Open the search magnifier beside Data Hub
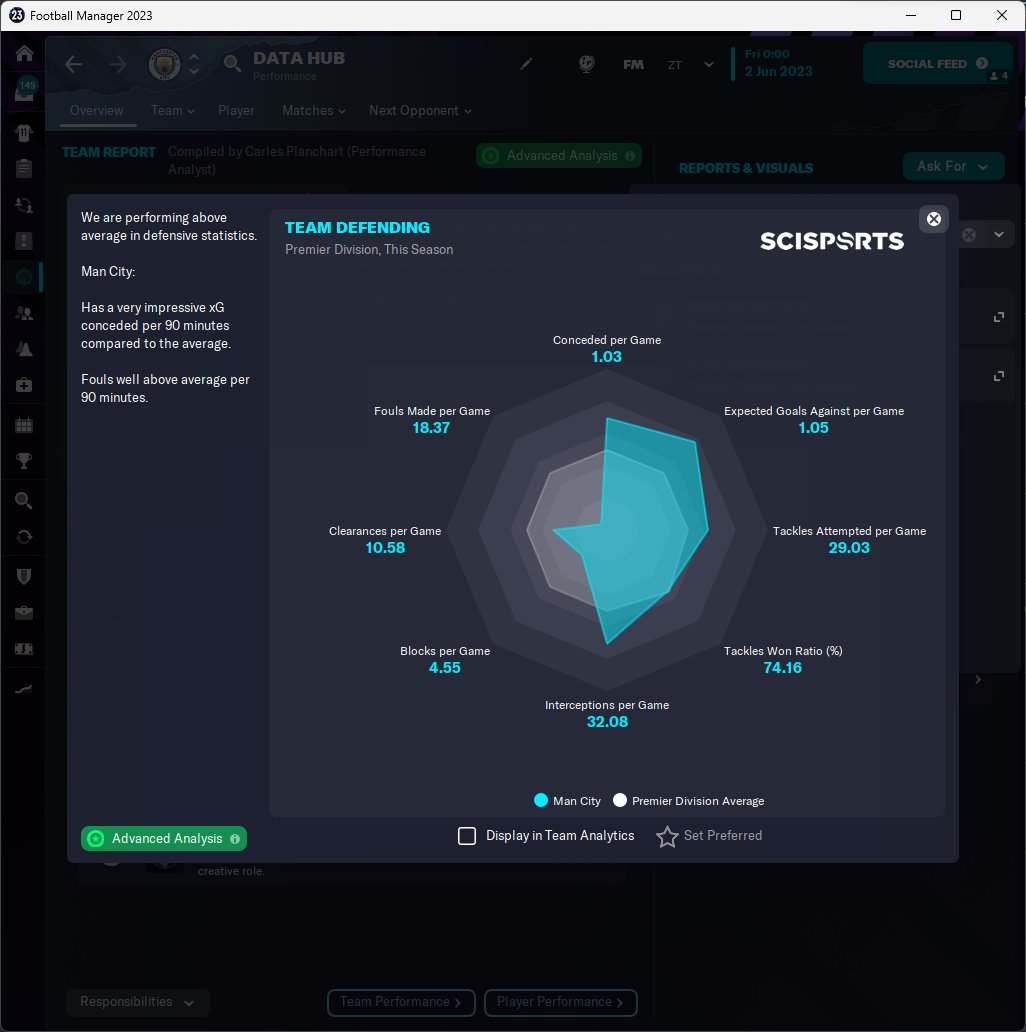 tap(231, 64)
